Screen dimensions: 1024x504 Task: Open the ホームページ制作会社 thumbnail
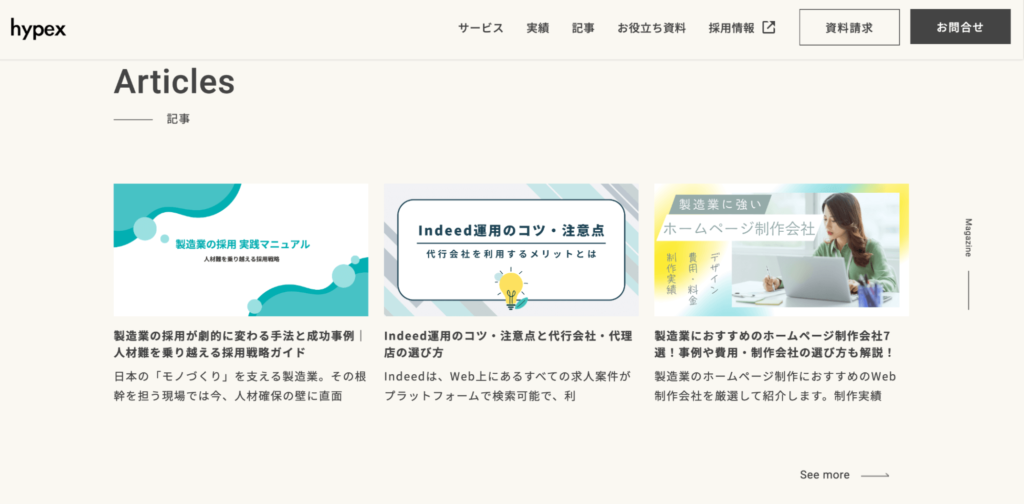tap(781, 250)
